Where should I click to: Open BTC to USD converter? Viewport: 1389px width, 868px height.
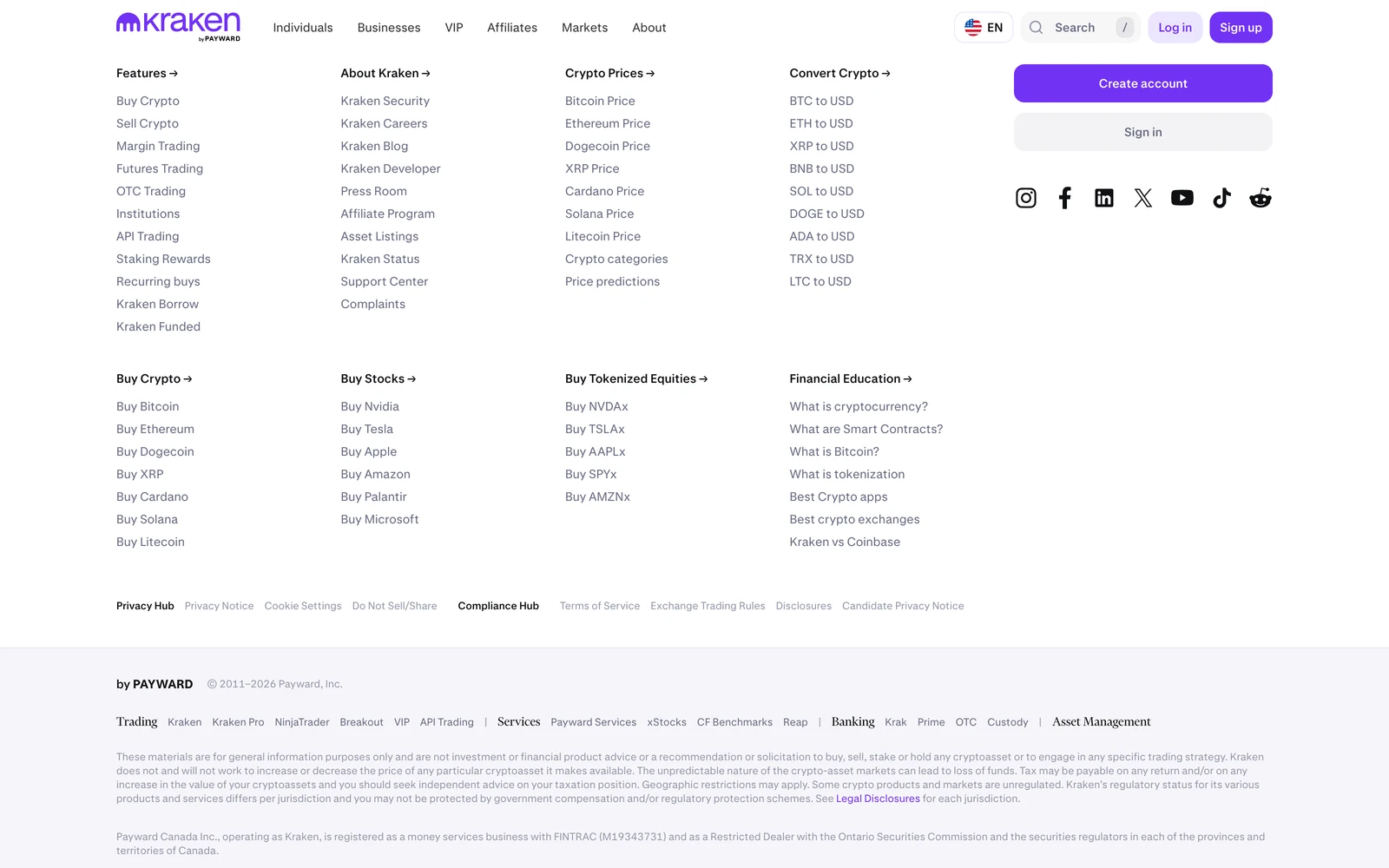click(821, 101)
